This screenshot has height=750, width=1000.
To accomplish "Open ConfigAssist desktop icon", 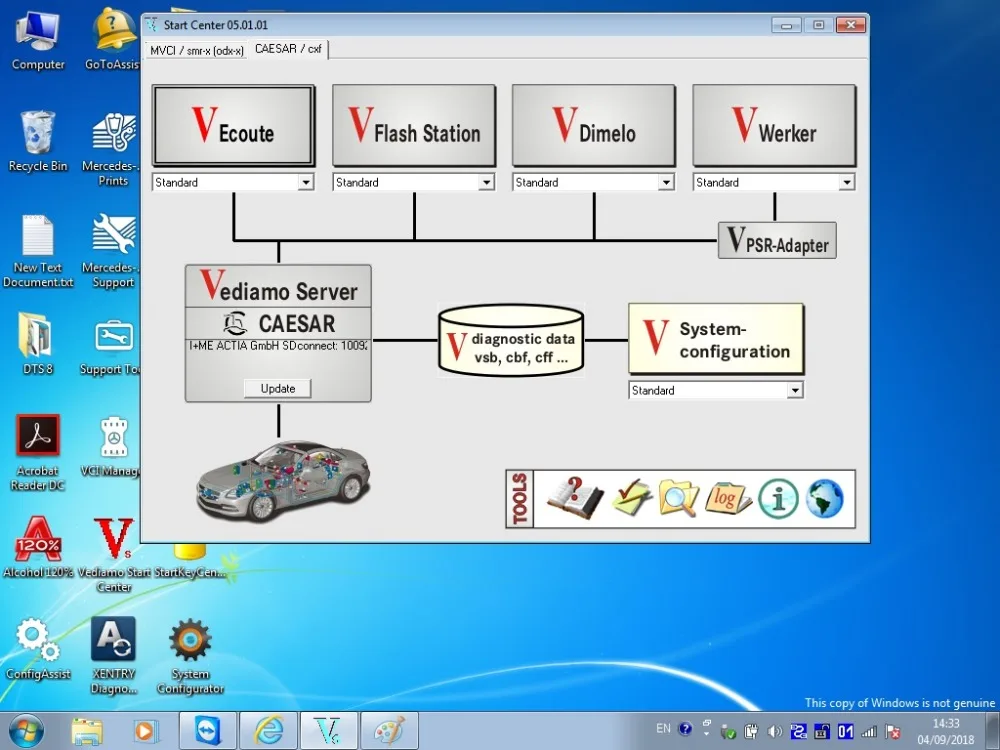I will (38, 649).
